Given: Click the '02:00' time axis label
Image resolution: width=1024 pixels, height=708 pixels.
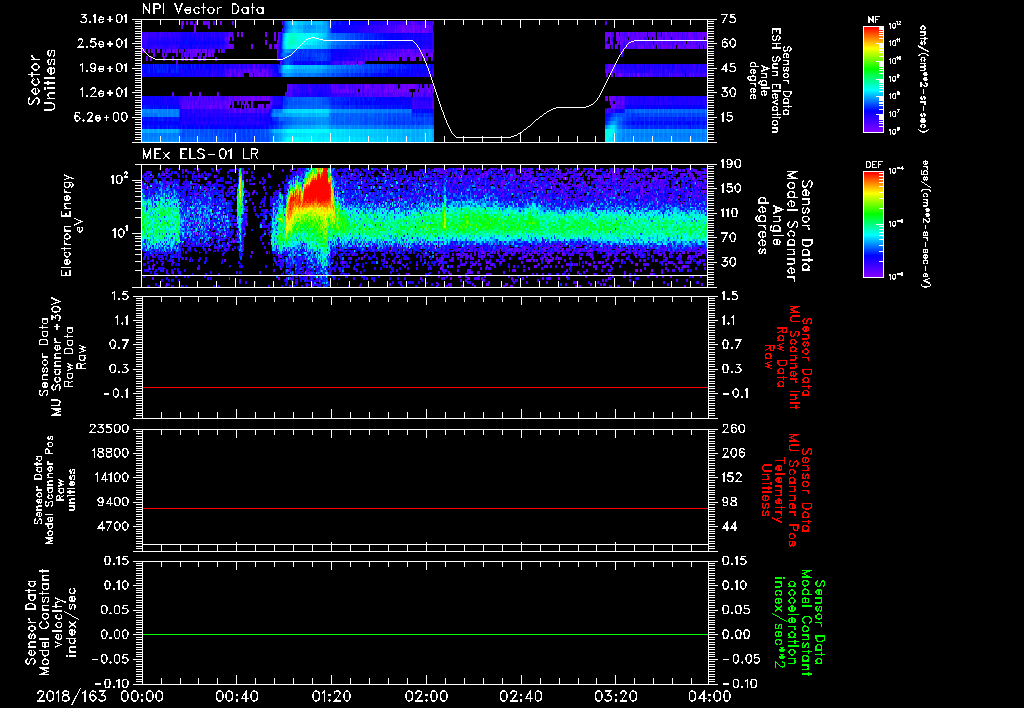Looking at the screenshot, I should pos(426,696).
